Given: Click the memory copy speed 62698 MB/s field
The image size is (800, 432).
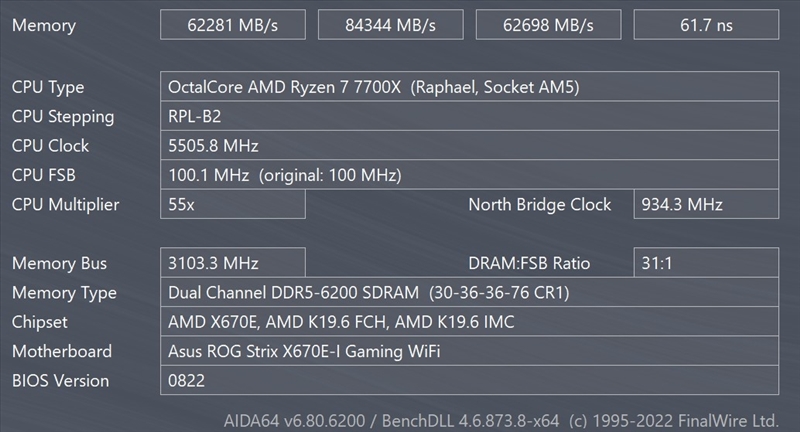Looking at the screenshot, I should click(x=548, y=25).
